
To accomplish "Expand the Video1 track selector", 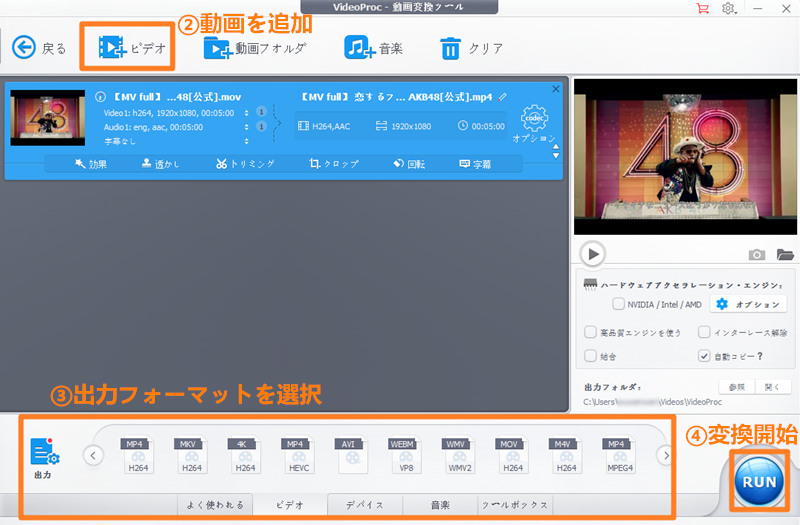I will (x=246, y=113).
